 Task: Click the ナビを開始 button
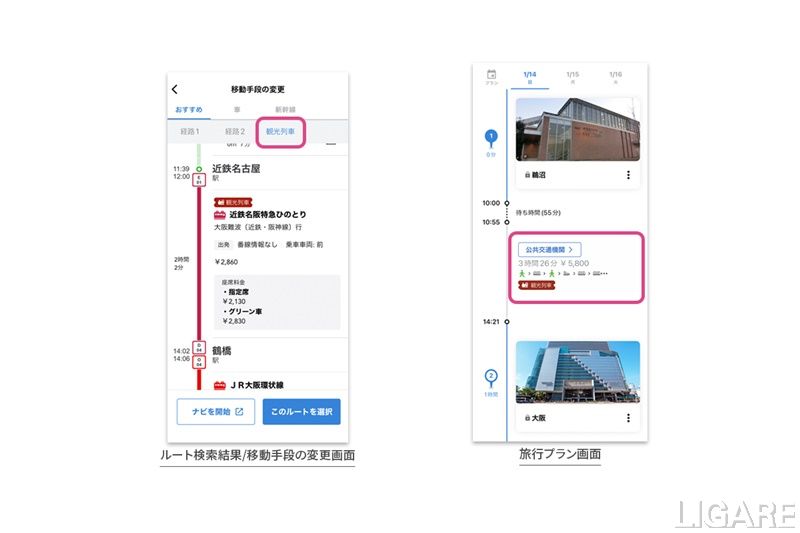[x=216, y=412]
